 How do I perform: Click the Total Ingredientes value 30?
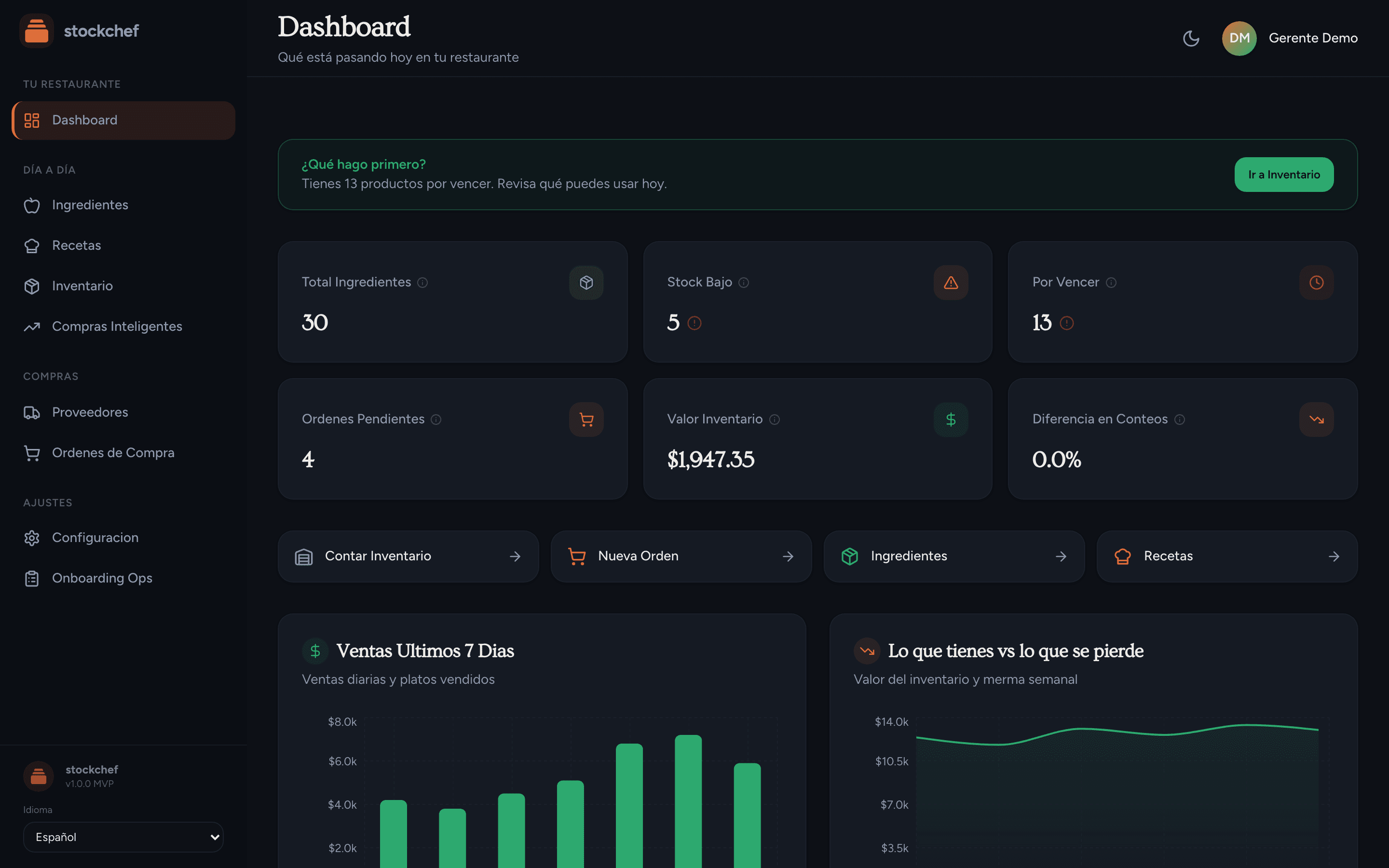(315, 323)
